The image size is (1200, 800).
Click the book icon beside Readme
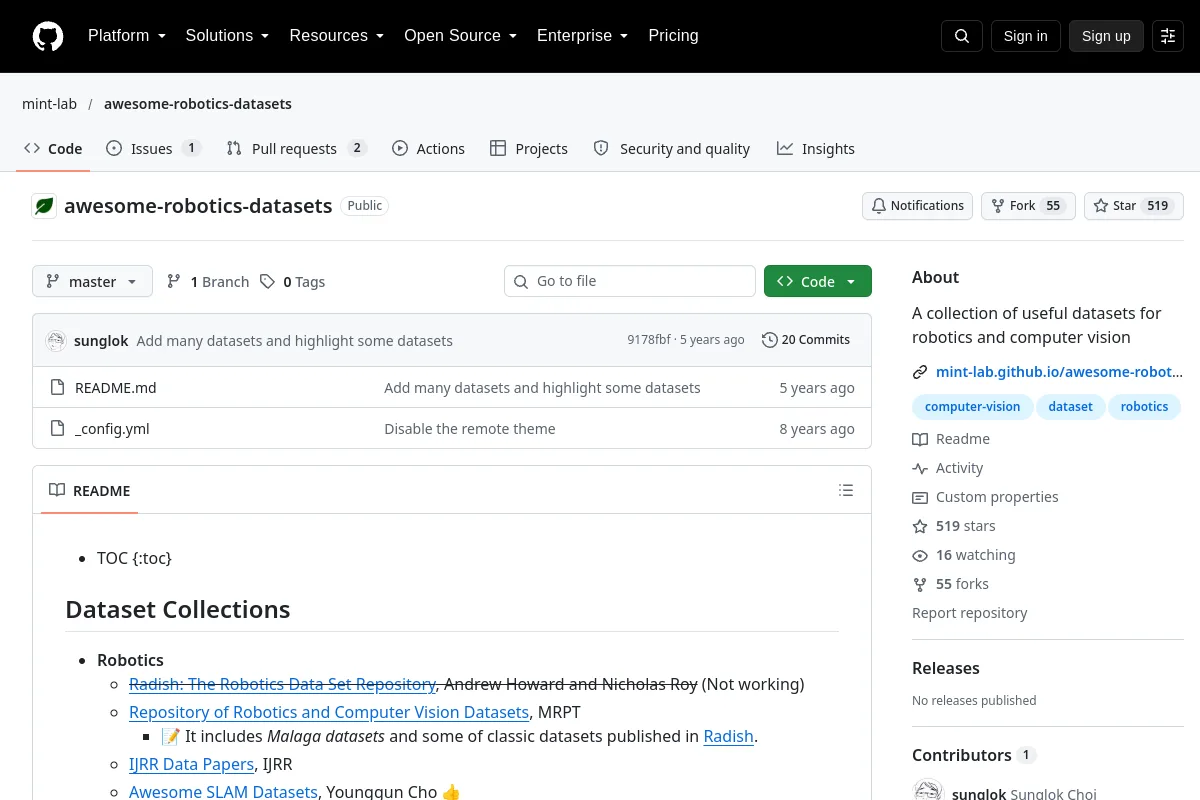coord(920,439)
